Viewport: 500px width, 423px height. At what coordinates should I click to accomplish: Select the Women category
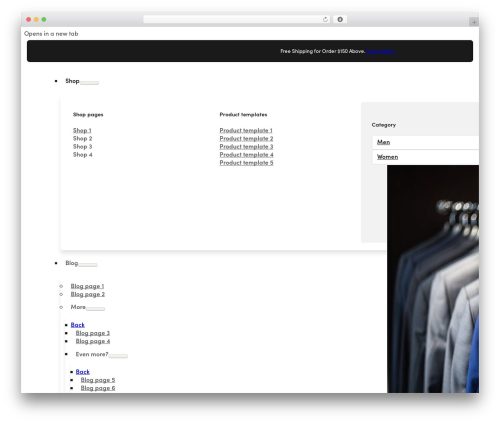click(x=425, y=157)
